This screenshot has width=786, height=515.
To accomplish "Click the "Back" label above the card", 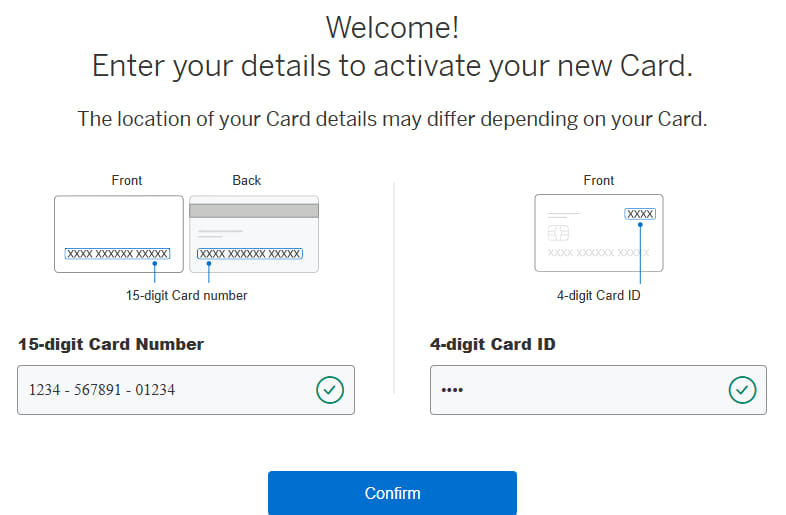I will pyautogui.click(x=246, y=180).
